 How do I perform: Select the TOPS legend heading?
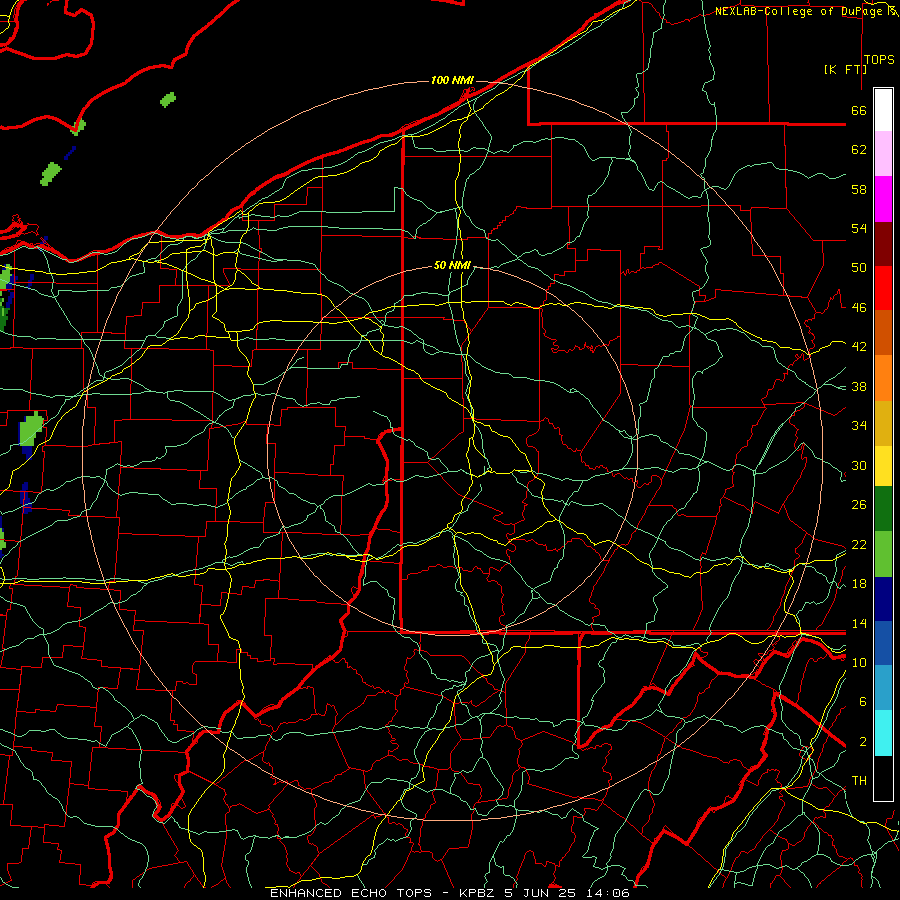pos(879,60)
